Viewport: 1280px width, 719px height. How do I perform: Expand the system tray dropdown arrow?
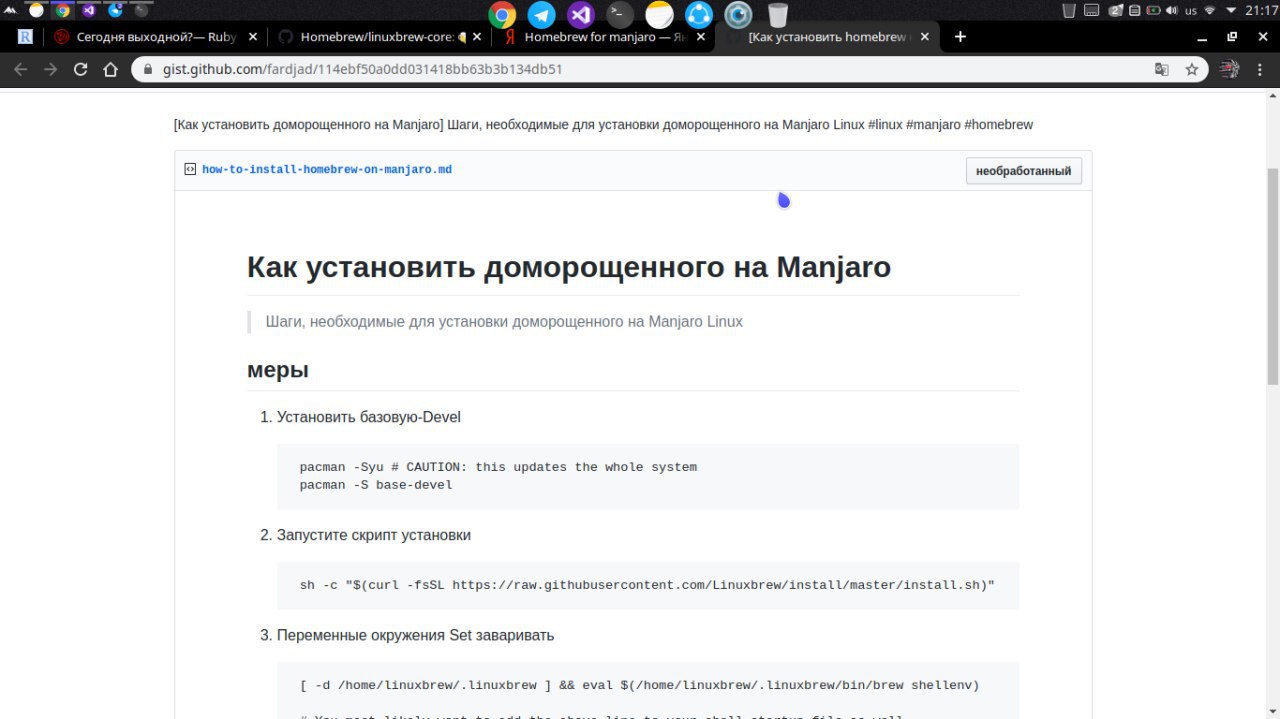(1231, 10)
